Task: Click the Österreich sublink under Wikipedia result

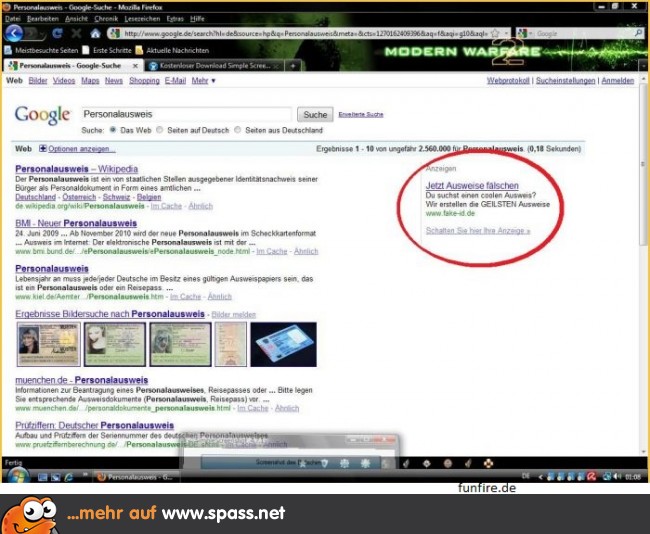Action: [79, 197]
